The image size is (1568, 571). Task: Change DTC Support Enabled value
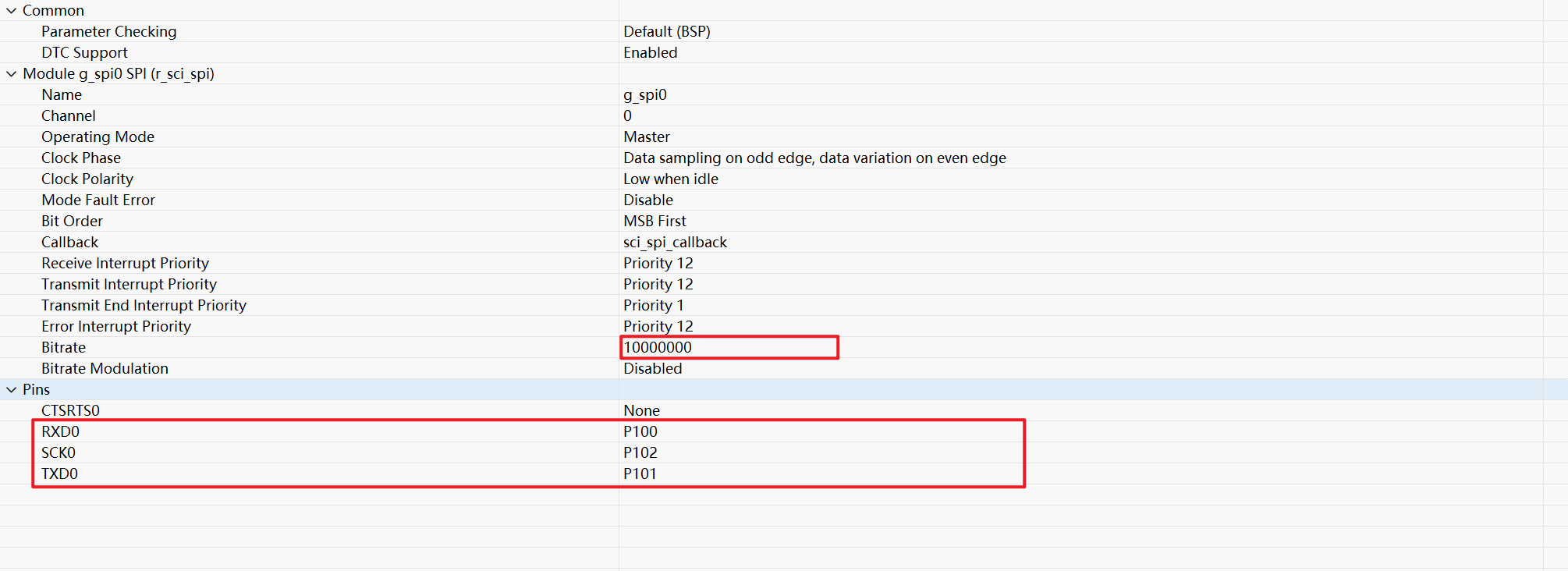(651, 52)
